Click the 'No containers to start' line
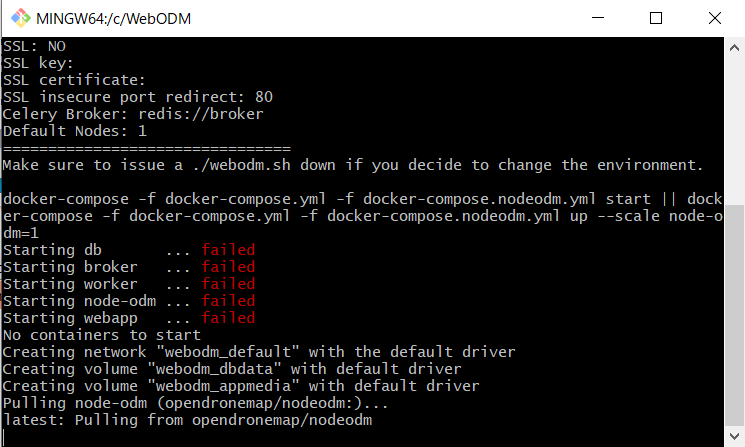 (x=102, y=335)
